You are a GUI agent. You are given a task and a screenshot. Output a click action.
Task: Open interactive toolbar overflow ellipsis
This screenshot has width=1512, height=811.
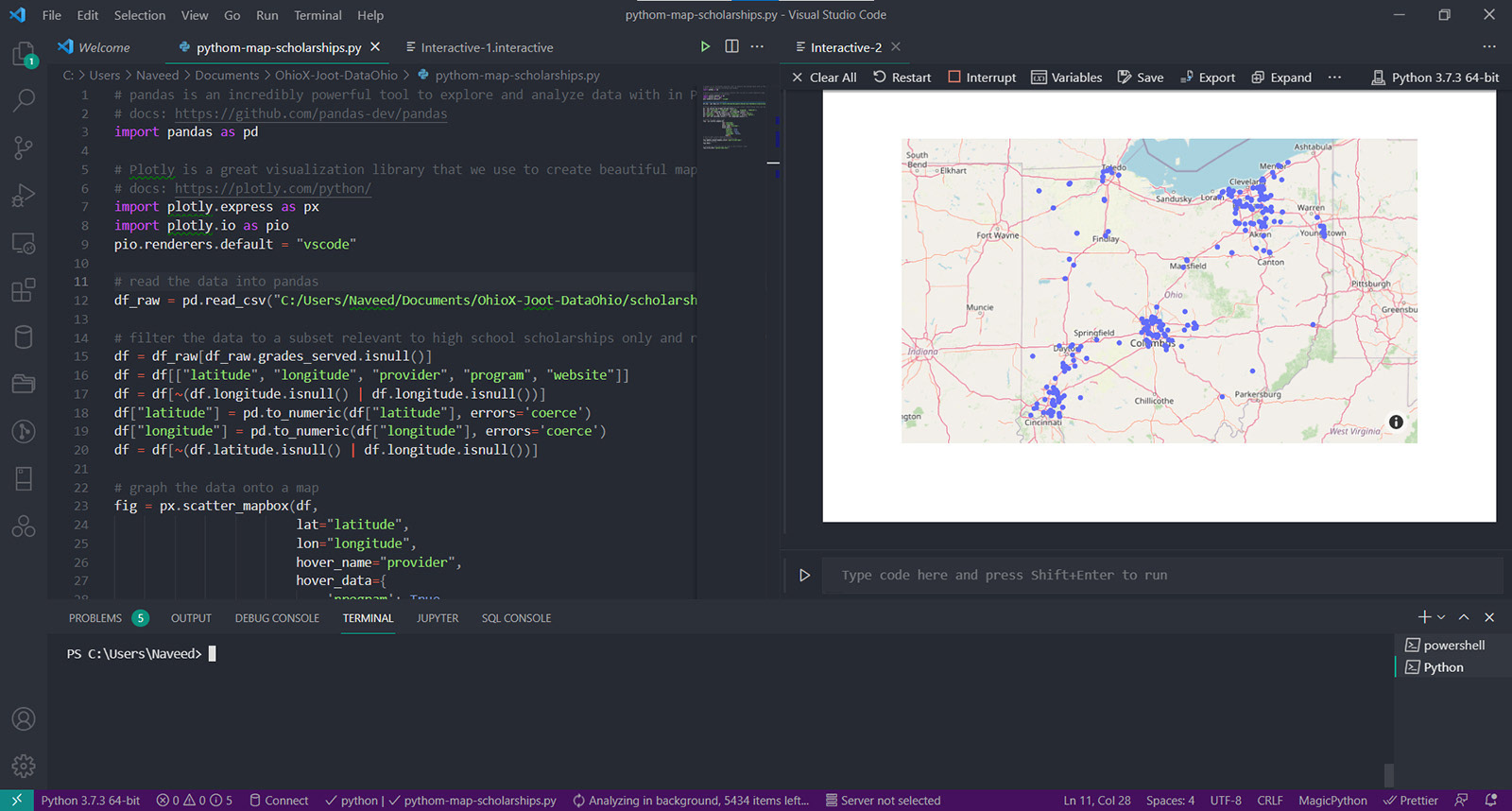click(1334, 78)
